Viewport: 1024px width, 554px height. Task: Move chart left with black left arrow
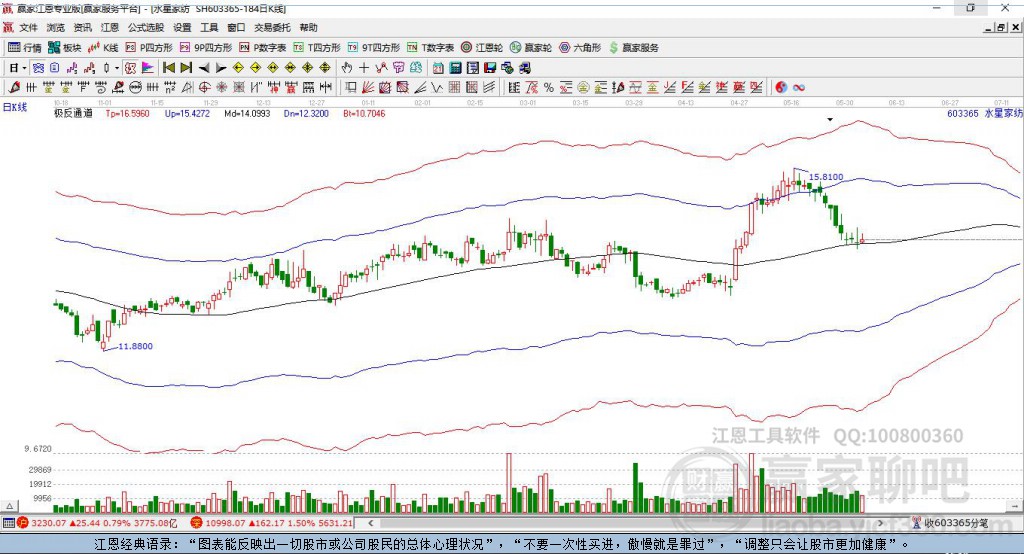(204, 67)
